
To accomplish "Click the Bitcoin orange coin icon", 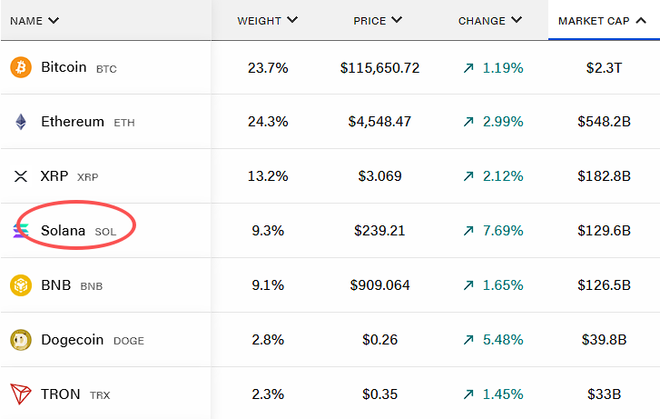I will pos(20,68).
